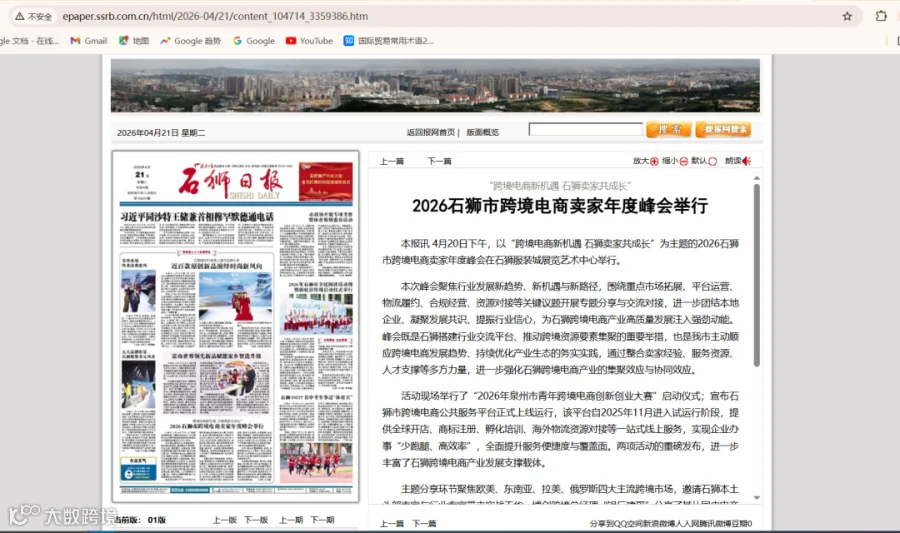Click the address bar URL
This screenshot has height=533, width=900.
215,17
